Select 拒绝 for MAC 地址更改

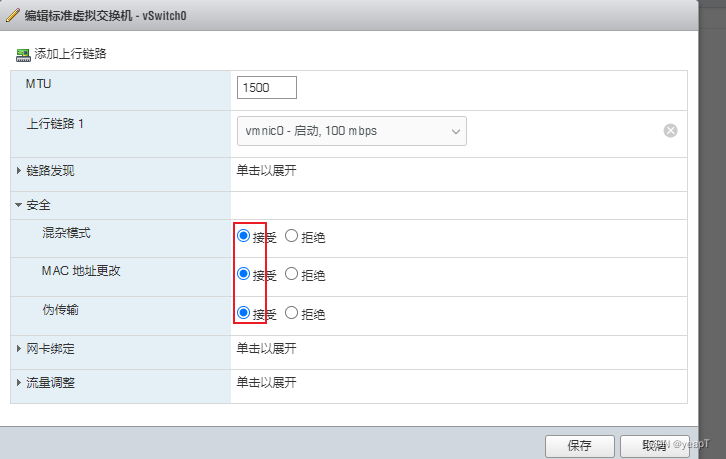click(291, 274)
